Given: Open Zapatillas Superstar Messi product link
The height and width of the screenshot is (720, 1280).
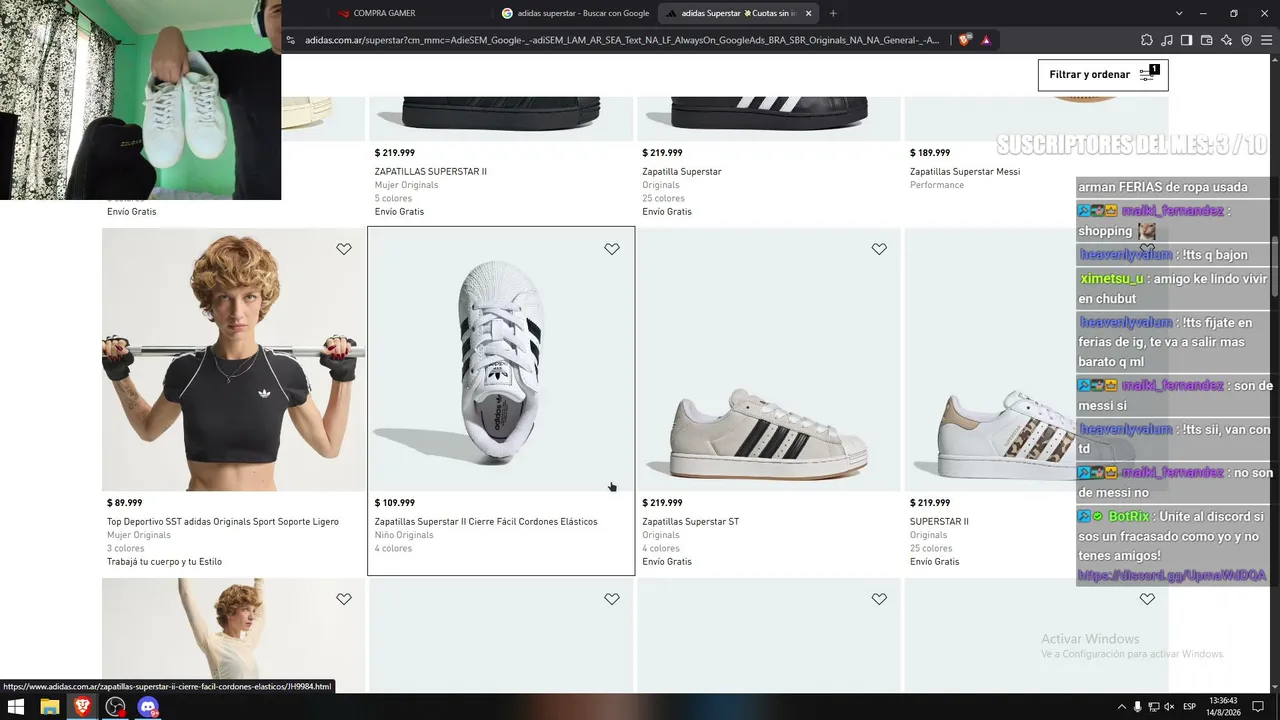Looking at the screenshot, I should coord(964,172).
